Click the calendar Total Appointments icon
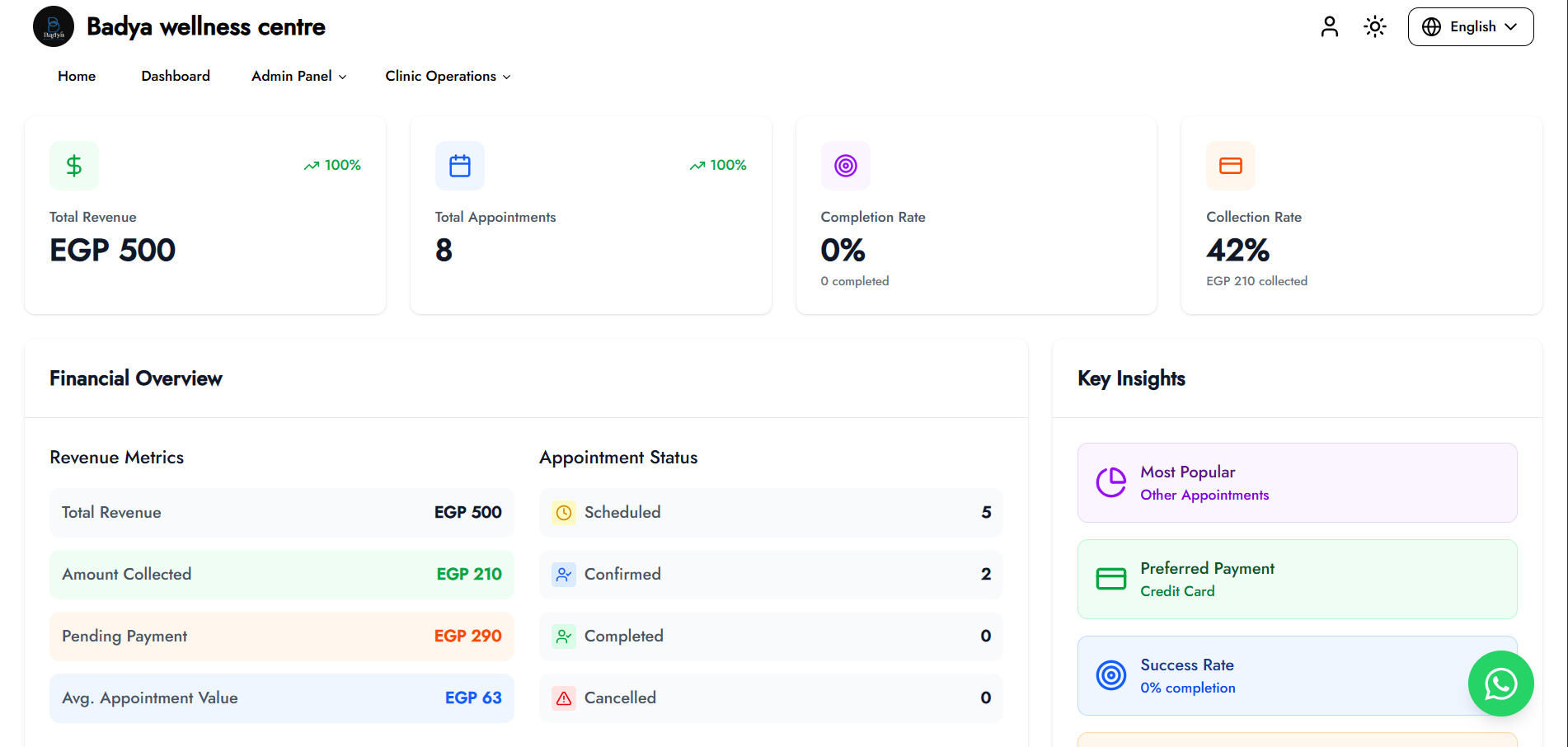 point(460,166)
